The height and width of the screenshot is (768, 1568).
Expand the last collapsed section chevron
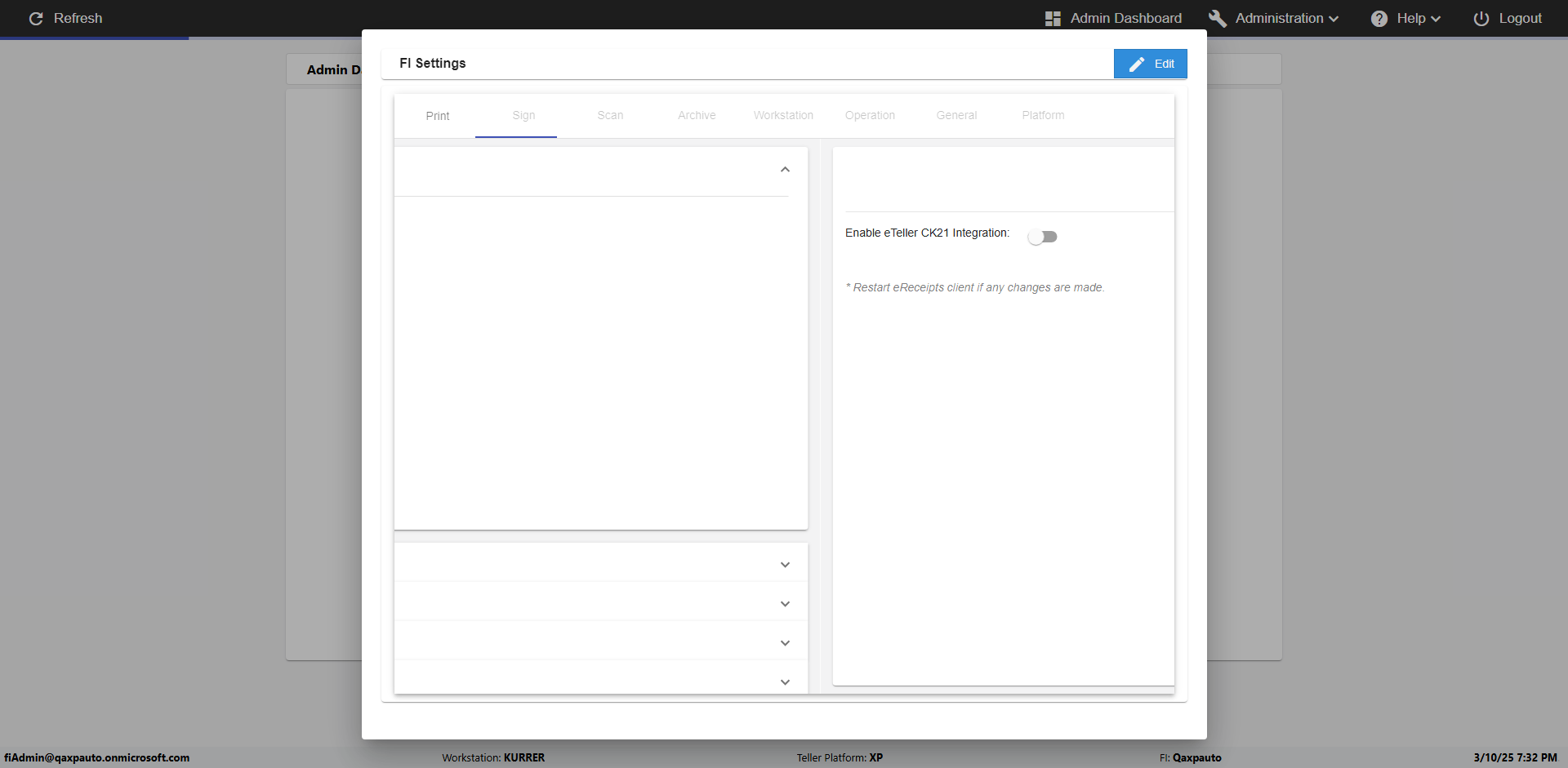[x=785, y=682]
